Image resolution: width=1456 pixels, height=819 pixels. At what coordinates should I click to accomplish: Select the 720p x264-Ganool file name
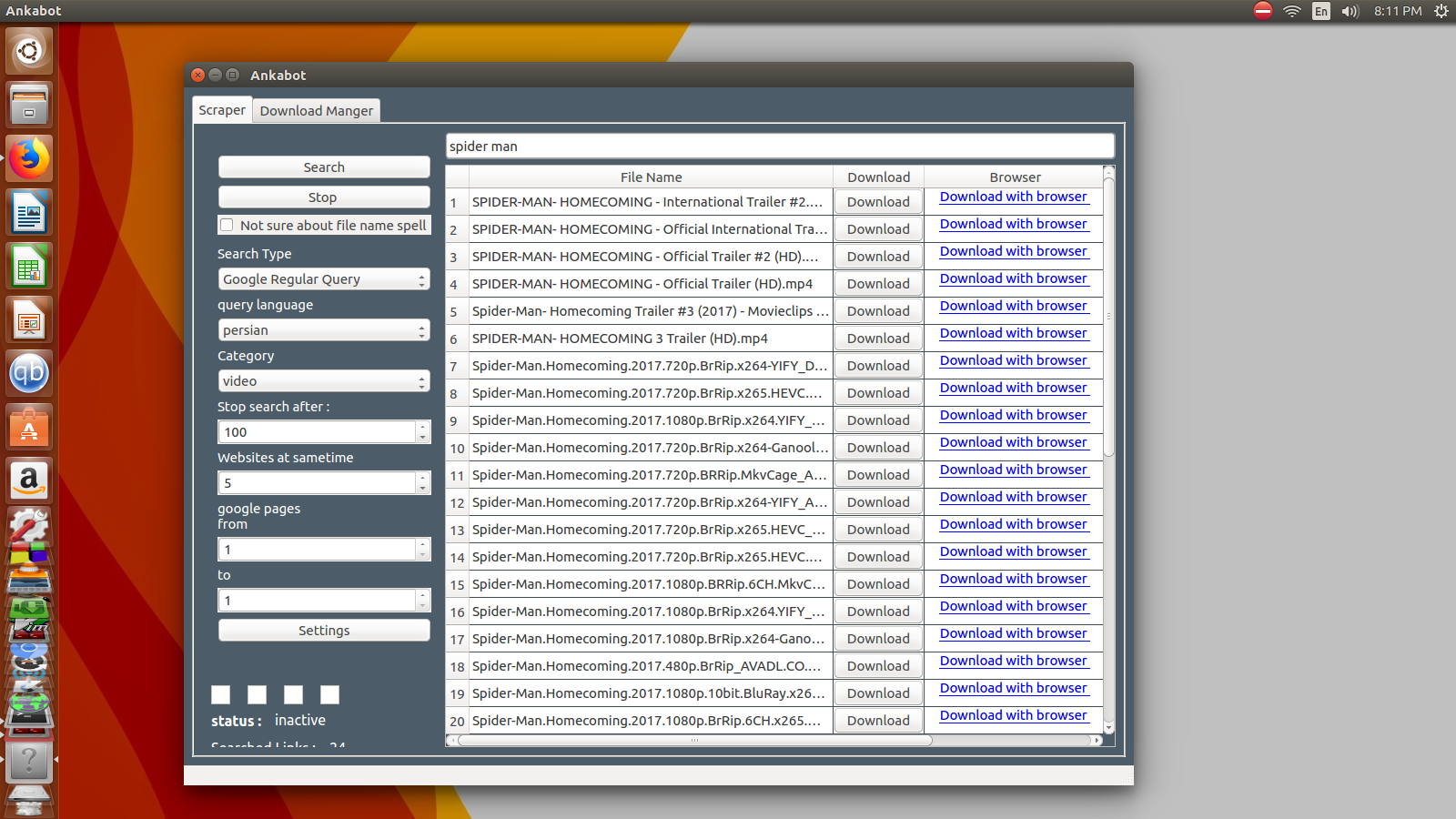click(651, 448)
